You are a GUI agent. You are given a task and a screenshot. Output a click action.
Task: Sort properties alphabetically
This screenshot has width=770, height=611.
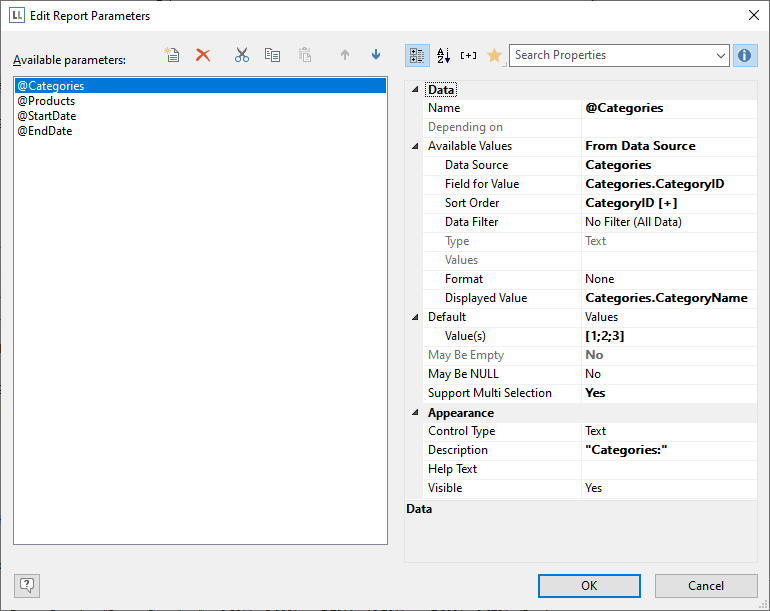443,56
